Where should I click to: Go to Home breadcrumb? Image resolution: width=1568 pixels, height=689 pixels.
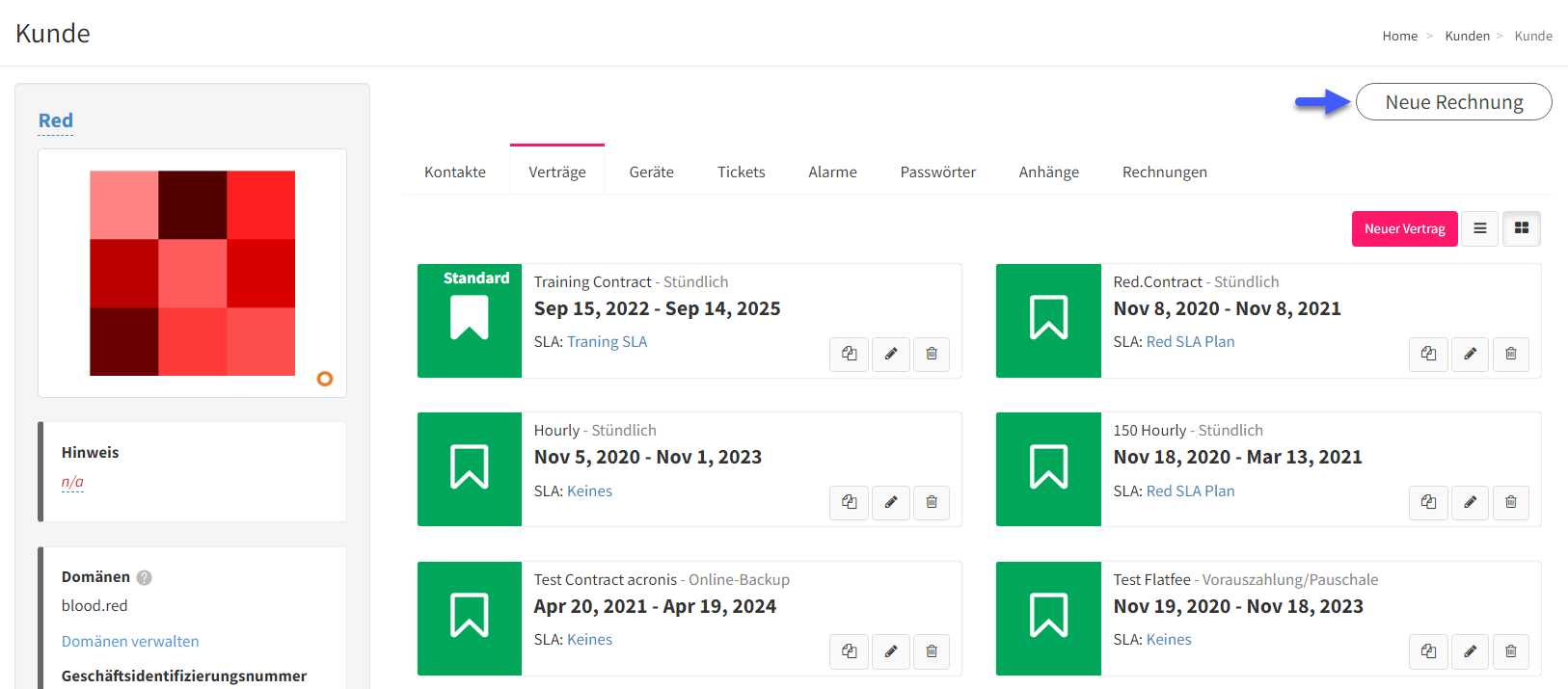(x=1400, y=36)
